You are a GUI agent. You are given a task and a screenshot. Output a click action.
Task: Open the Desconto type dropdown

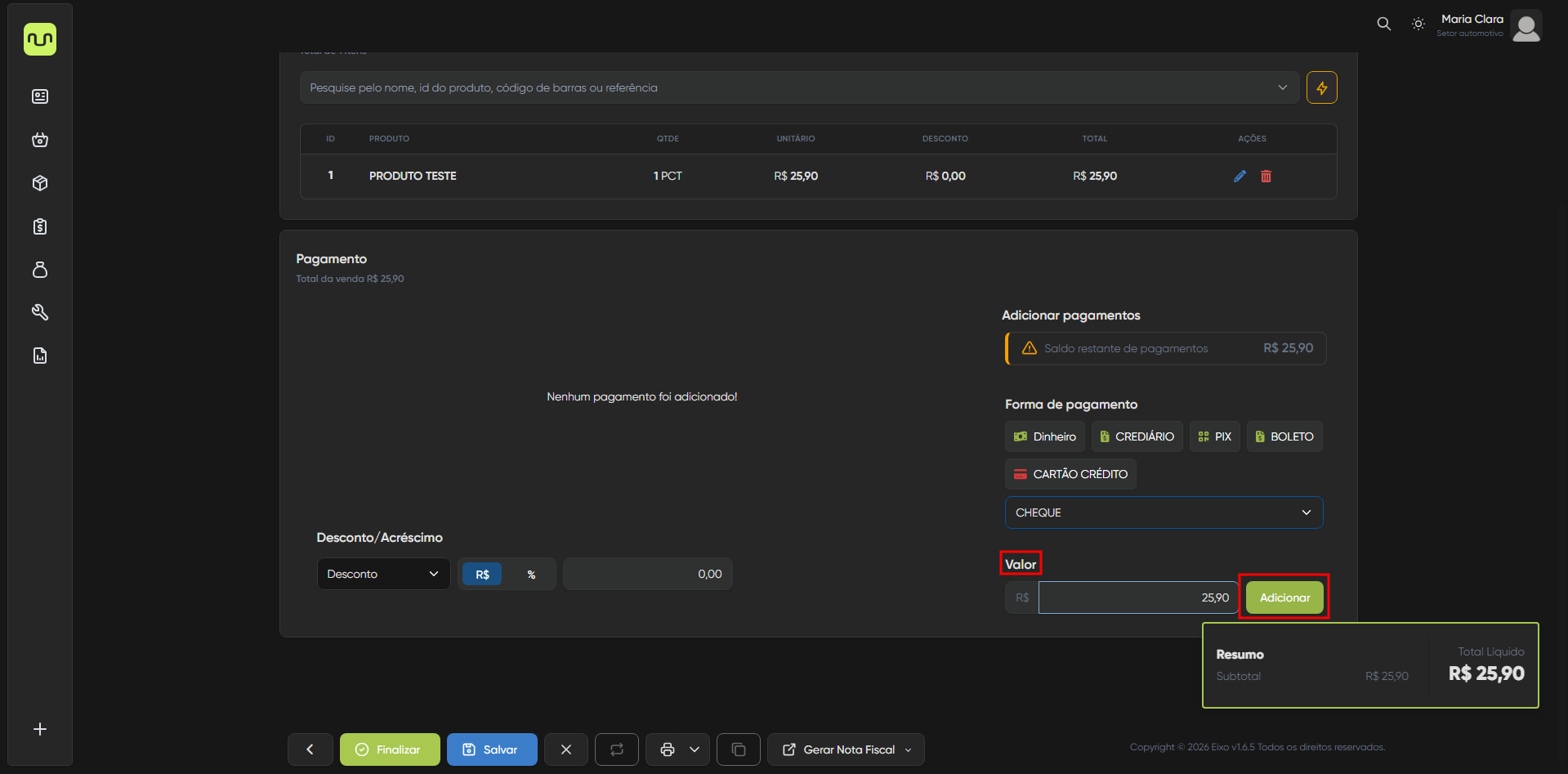click(383, 574)
